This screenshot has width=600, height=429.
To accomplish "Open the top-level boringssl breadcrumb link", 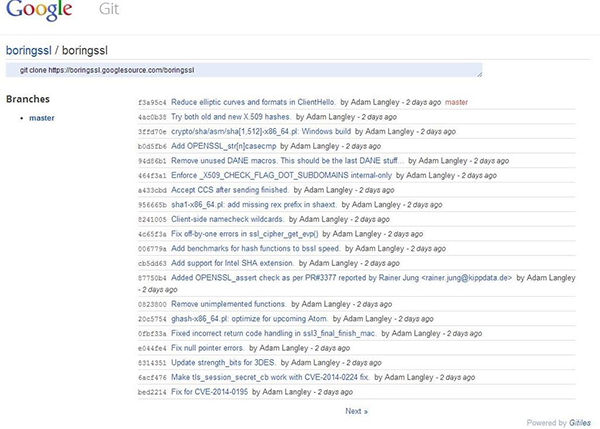I will coord(29,51).
